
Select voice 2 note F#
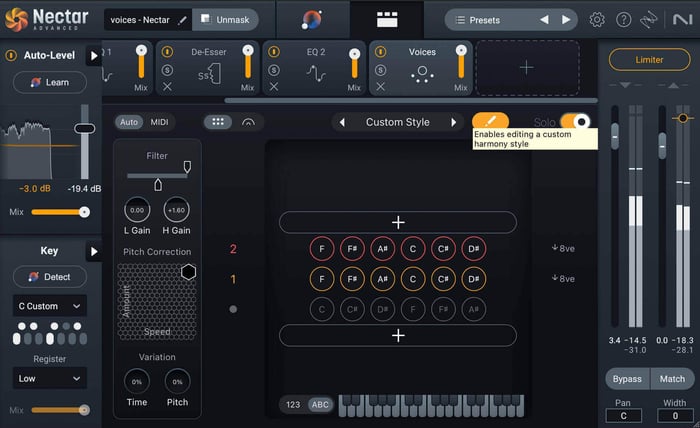tap(352, 249)
